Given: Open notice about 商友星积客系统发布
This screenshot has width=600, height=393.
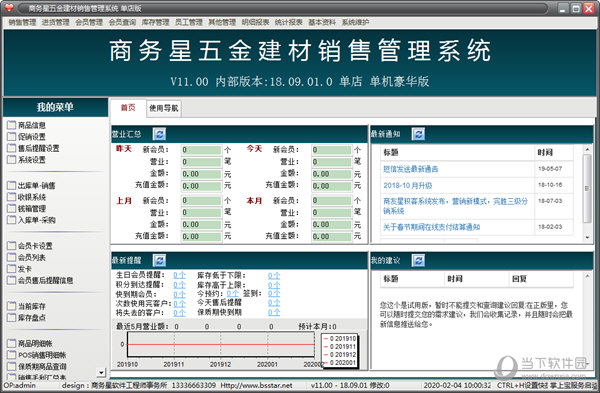Looking at the screenshot, I should 455,206.
